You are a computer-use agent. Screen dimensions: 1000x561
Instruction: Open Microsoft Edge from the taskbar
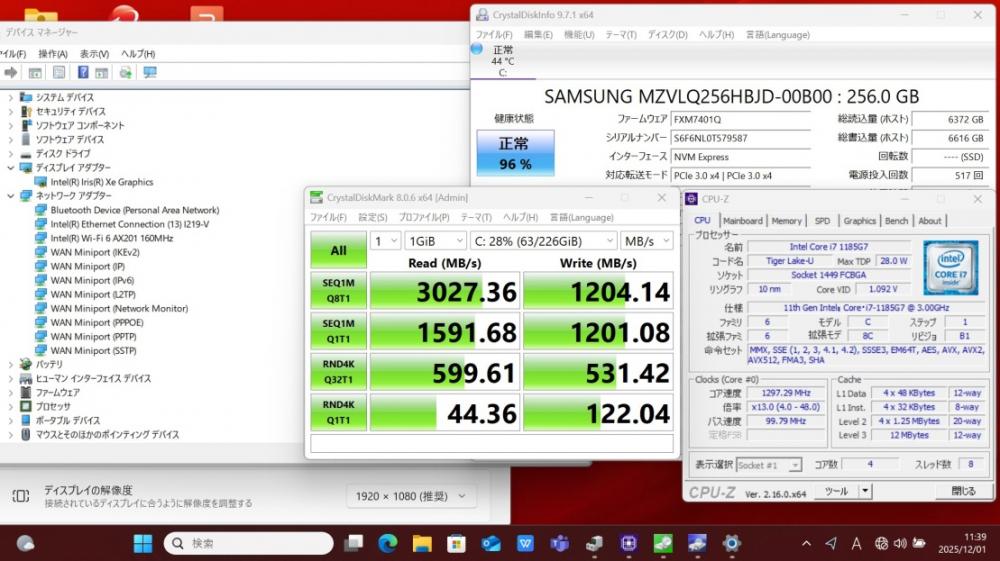point(388,543)
